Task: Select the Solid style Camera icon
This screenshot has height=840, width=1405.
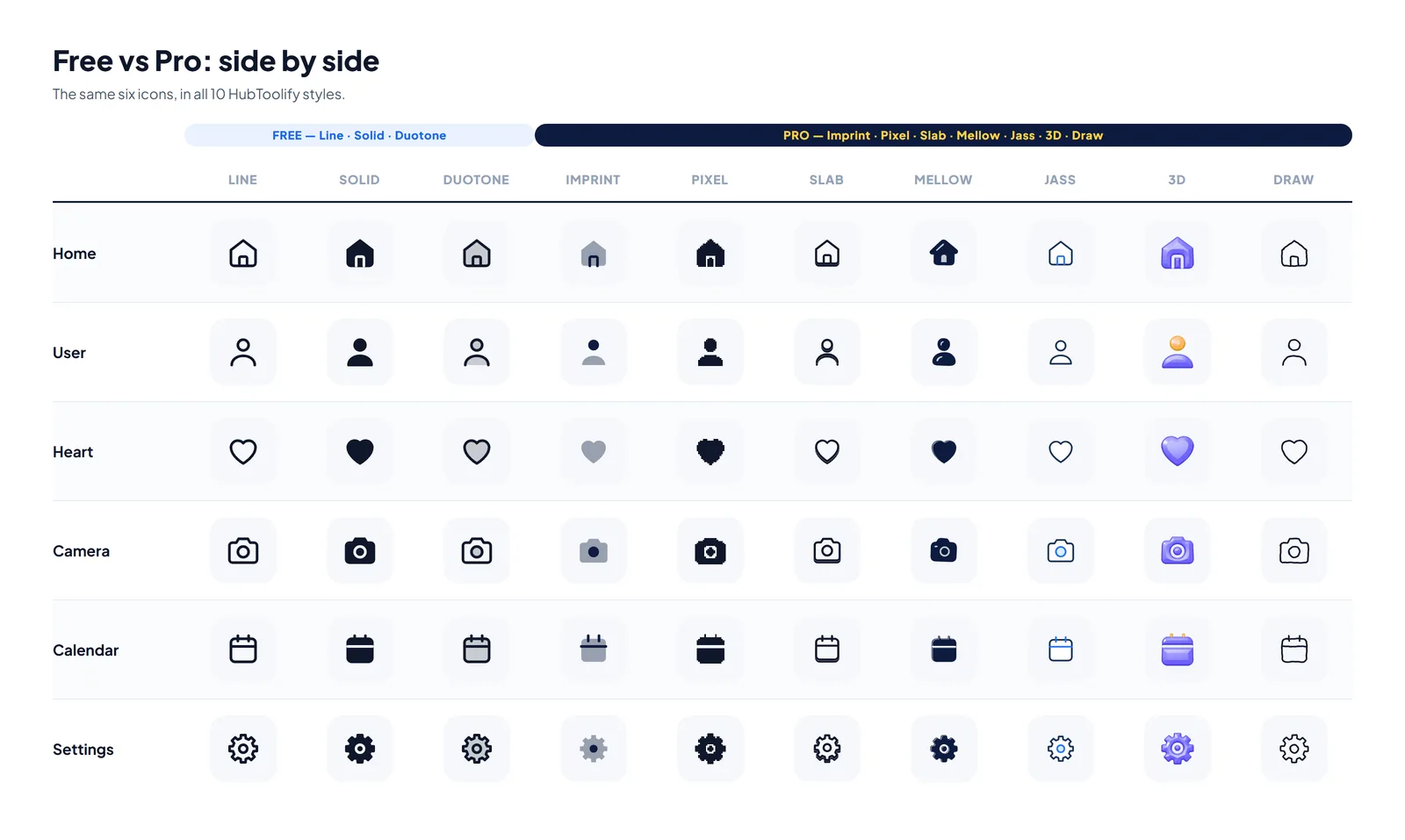Action: click(x=360, y=550)
